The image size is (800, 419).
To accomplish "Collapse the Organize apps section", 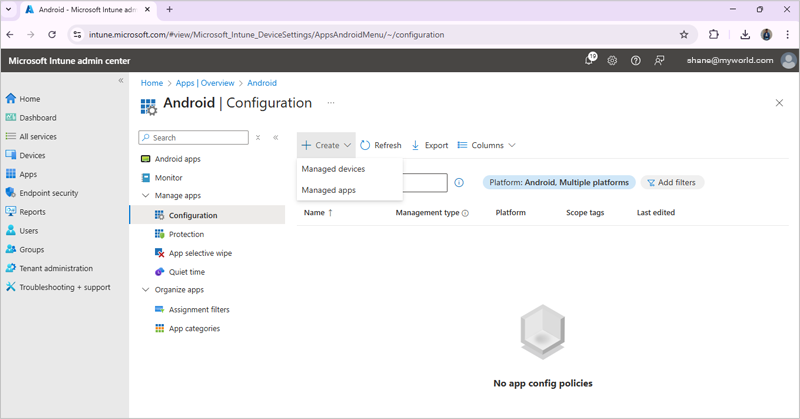I will coord(145,290).
